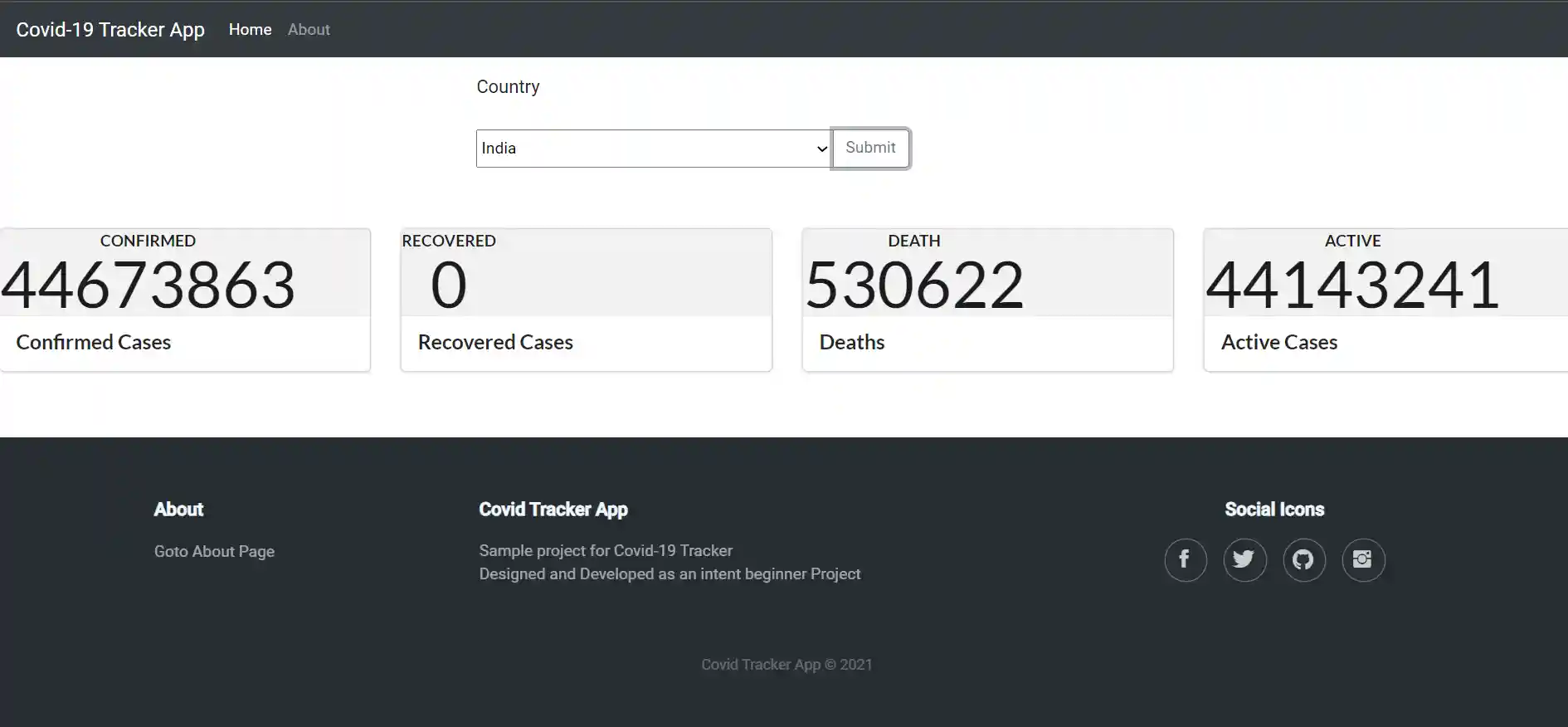
Task: Click the Recovered Cases label
Action: click(x=495, y=342)
